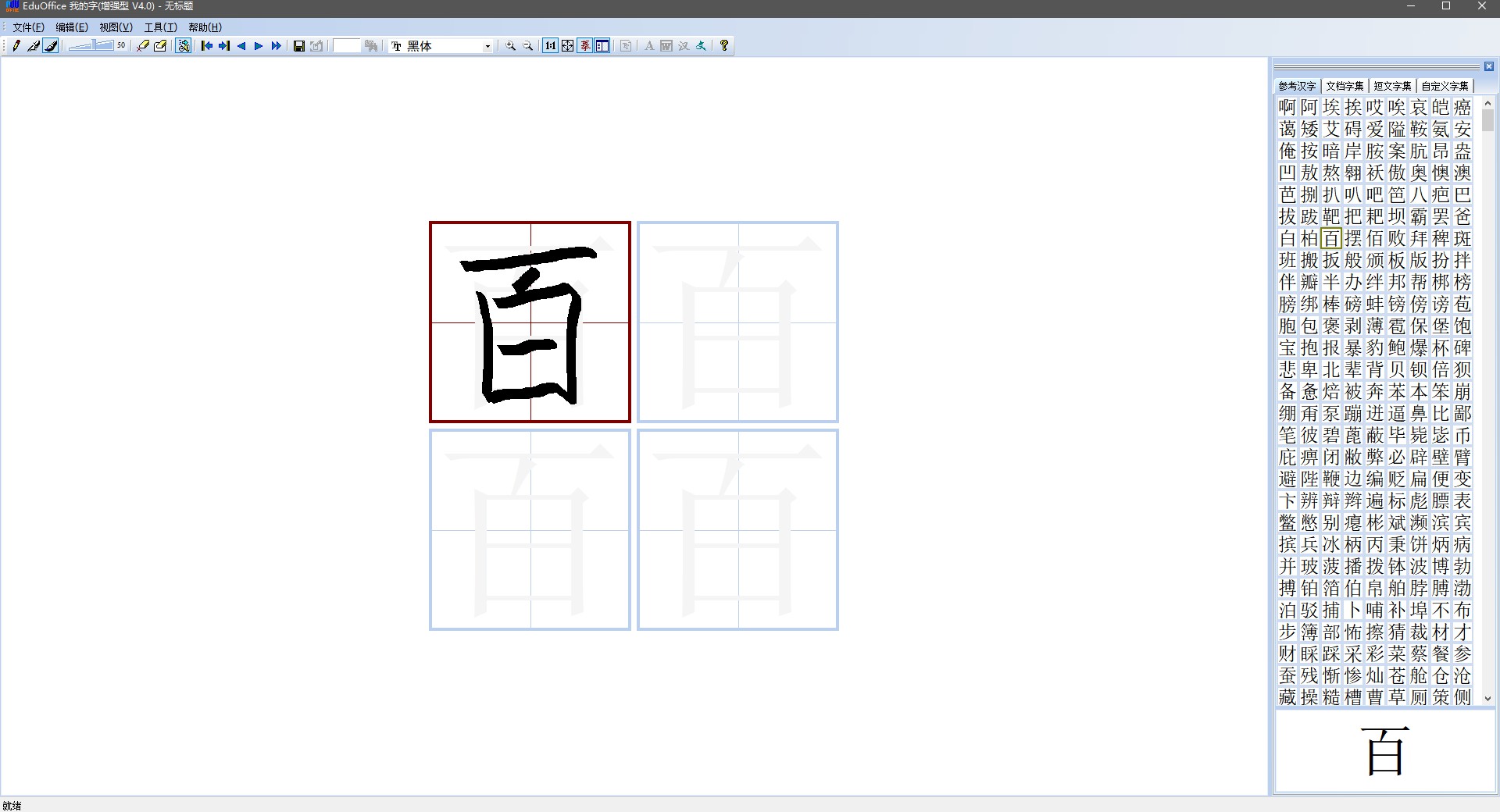The height and width of the screenshot is (812, 1500).
Task: Open the 文件(F) menu
Action: (28, 27)
